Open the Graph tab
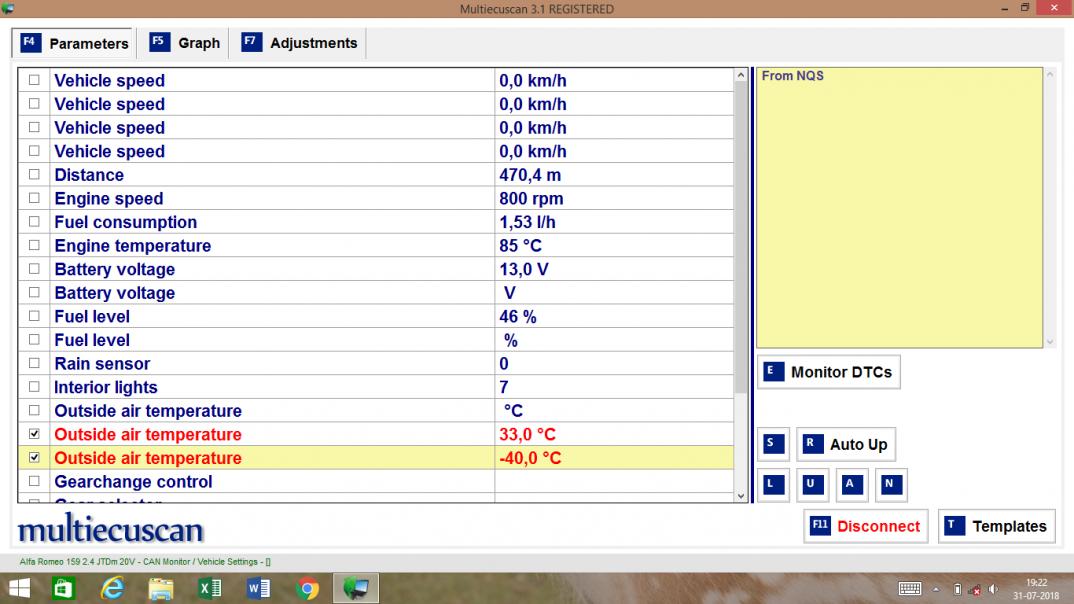The height and width of the screenshot is (604, 1074). 185,43
